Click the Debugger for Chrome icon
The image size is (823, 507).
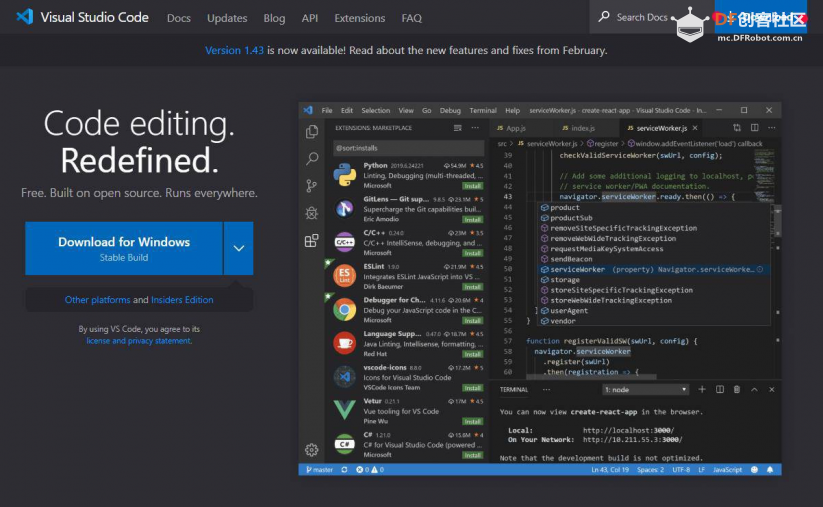345,310
